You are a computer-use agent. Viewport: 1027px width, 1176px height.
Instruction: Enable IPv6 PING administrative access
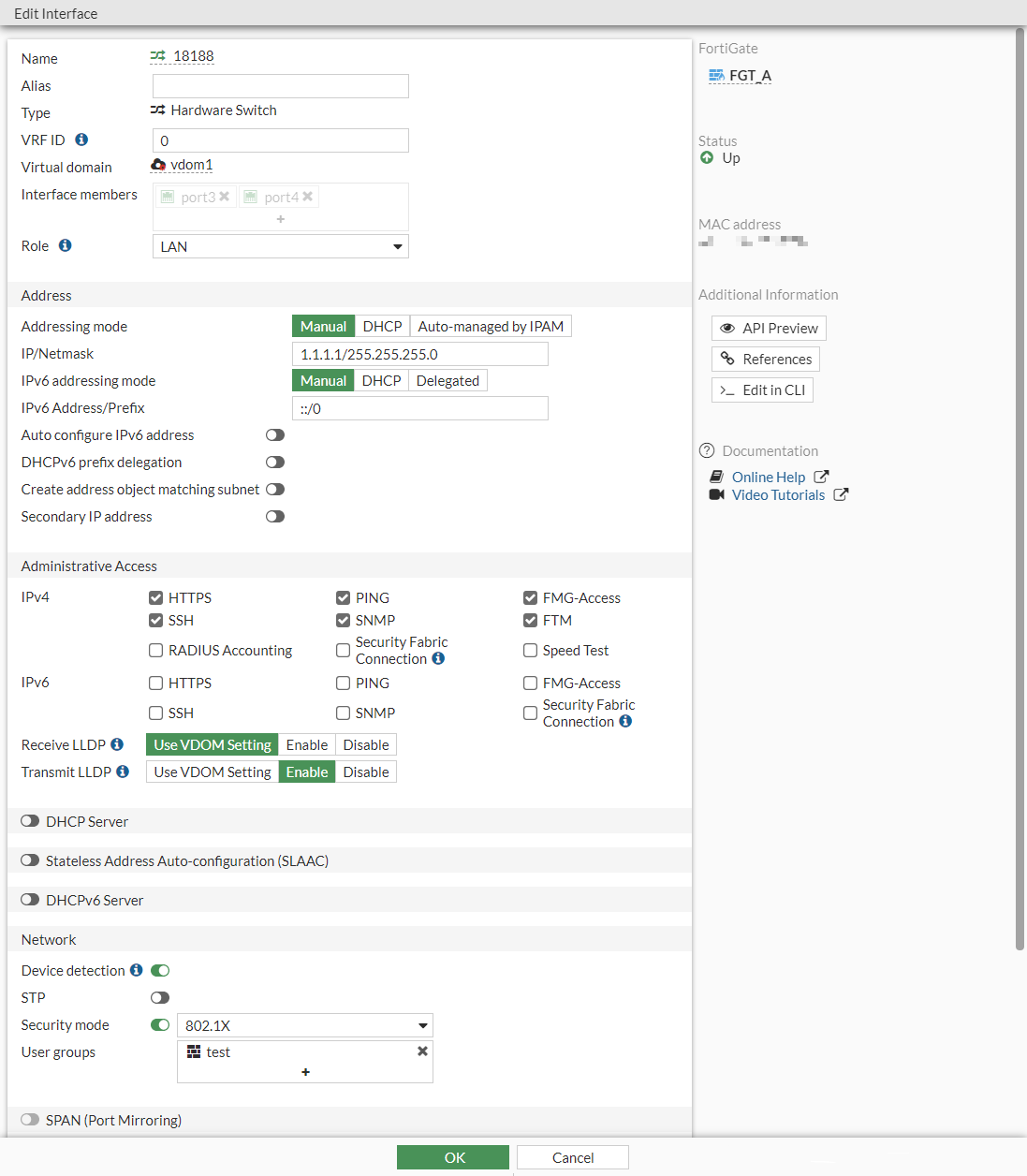343,683
